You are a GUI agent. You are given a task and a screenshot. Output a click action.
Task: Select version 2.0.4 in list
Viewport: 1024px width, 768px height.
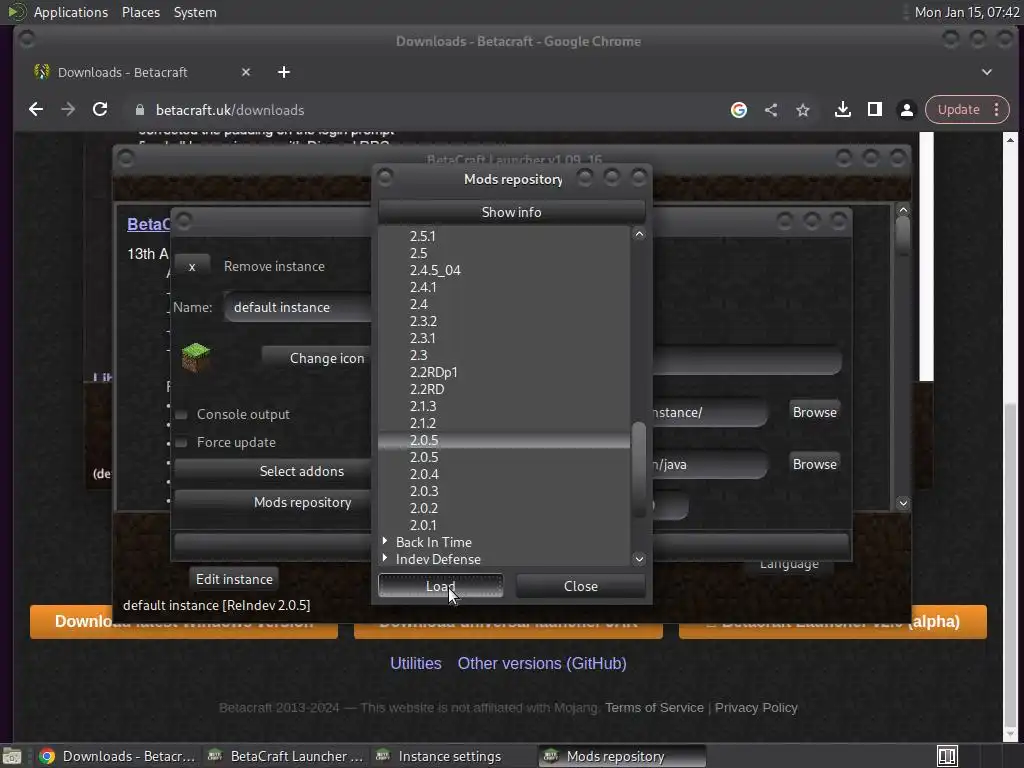click(x=424, y=473)
